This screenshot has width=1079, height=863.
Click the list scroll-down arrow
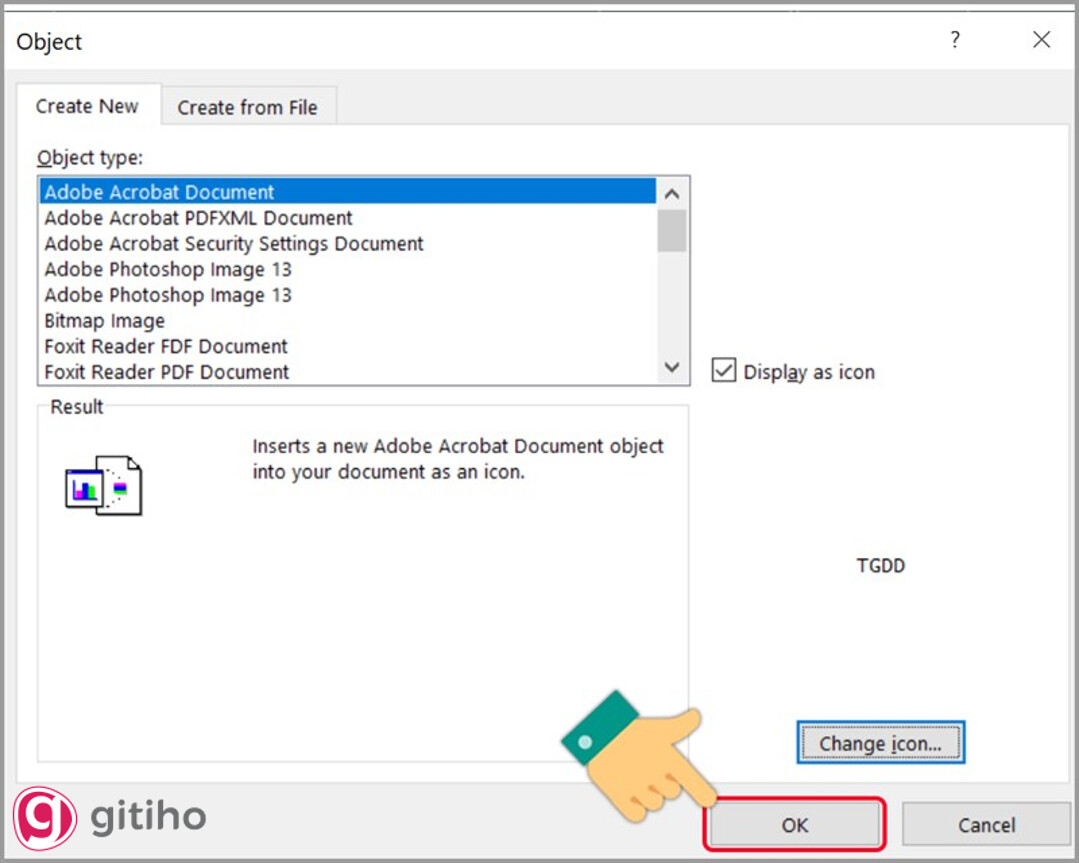(x=672, y=367)
